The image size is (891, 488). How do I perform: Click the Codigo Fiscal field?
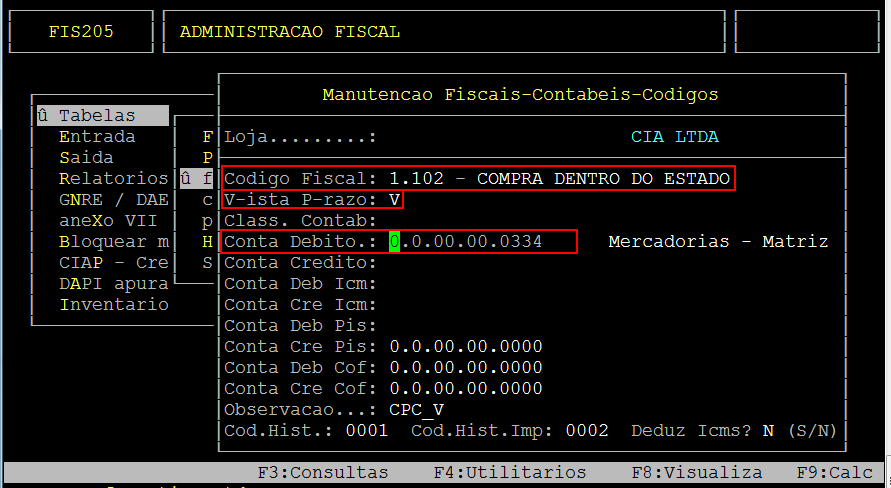tap(560, 179)
